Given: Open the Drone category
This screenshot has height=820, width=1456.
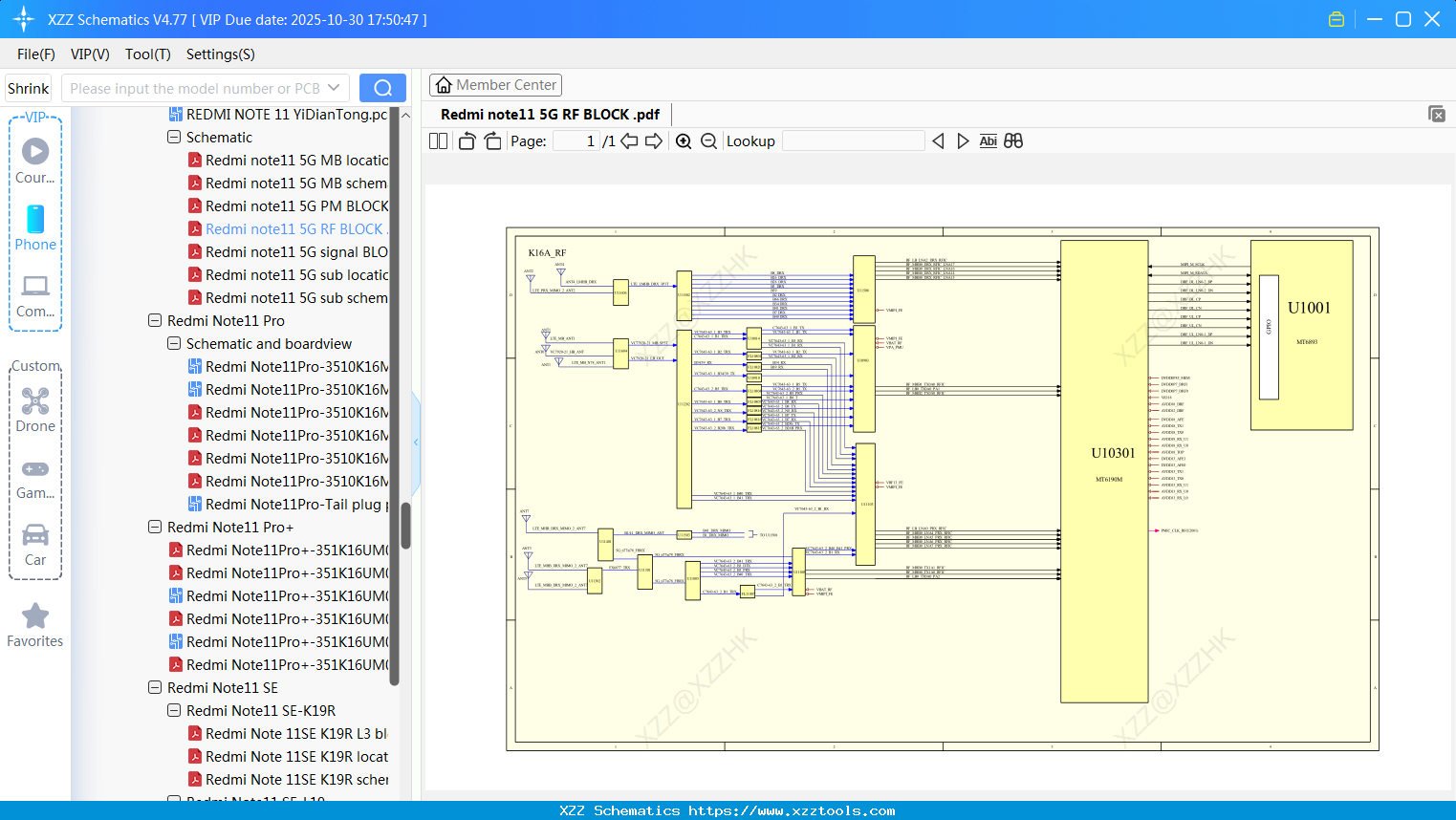Looking at the screenshot, I should (x=35, y=410).
